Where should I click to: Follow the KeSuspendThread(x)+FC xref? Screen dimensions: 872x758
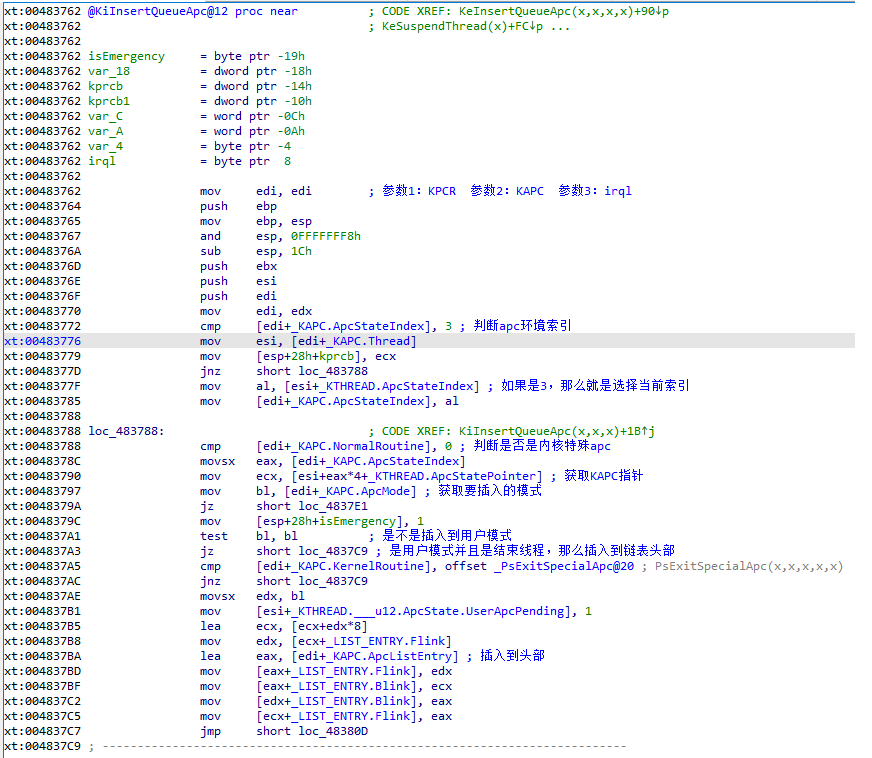[462, 26]
